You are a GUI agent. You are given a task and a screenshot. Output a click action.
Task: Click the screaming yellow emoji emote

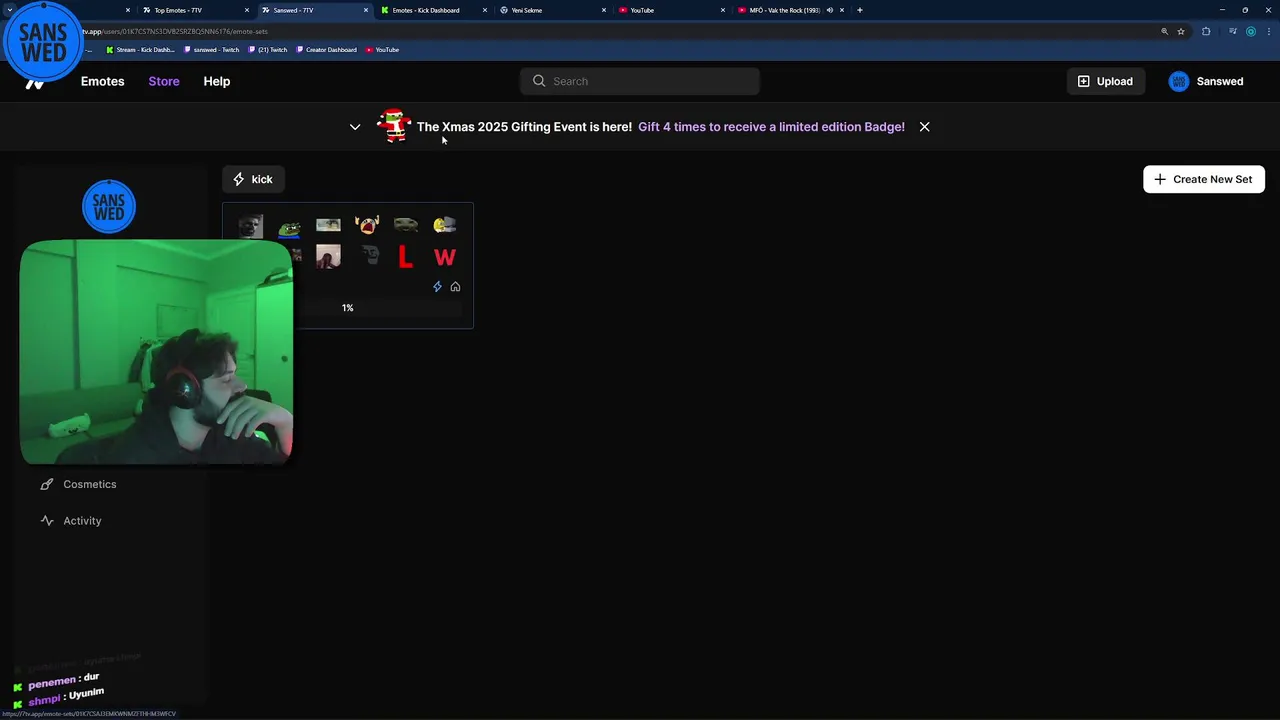click(x=367, y=224)
